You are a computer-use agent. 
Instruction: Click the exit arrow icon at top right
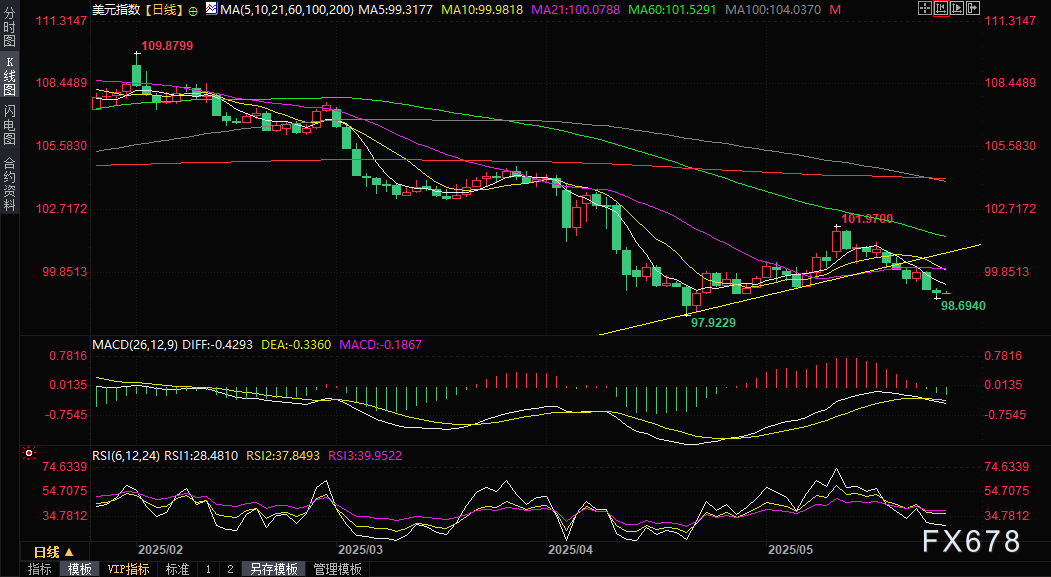coord(973,9)
